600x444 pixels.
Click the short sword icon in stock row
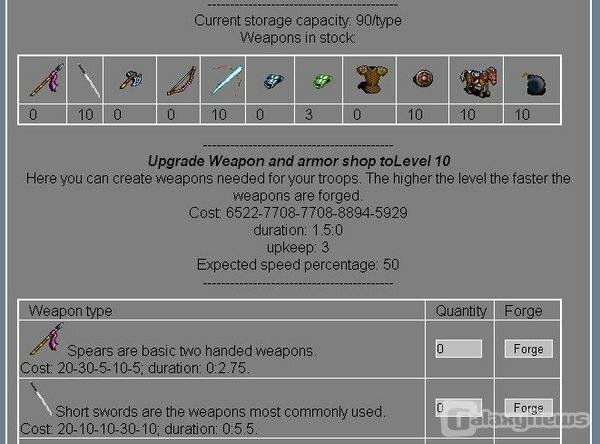point(89,80)
